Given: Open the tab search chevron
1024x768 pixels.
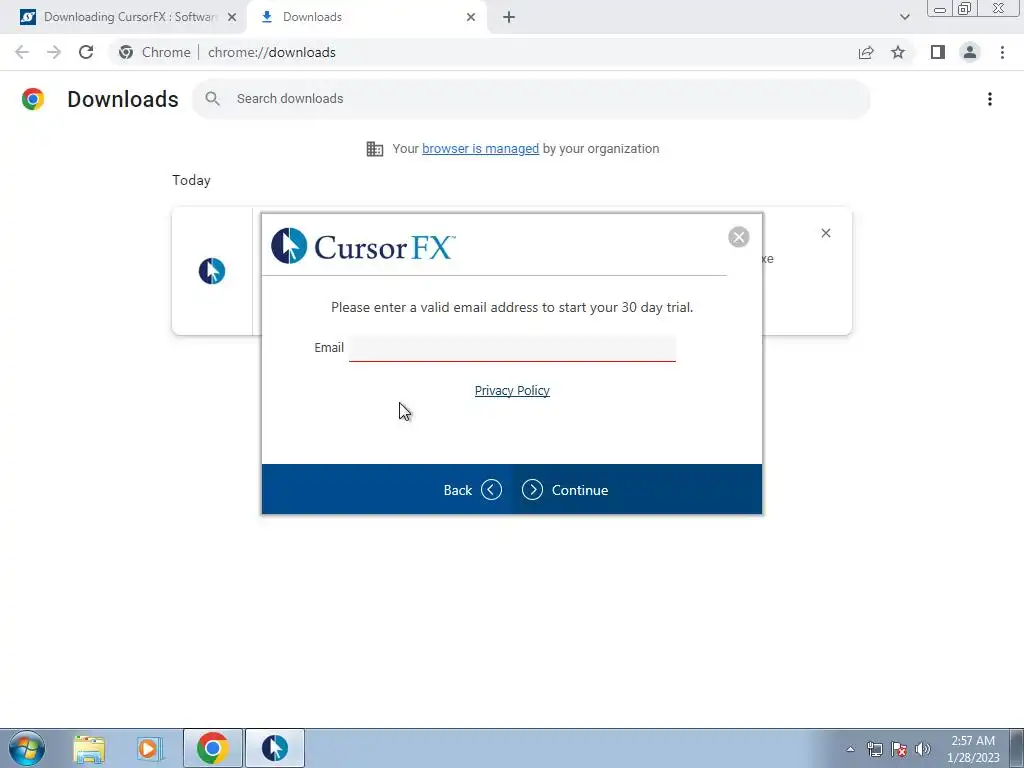Looking at the screenshot, I should pyautogui.click(x=904, y=17).
